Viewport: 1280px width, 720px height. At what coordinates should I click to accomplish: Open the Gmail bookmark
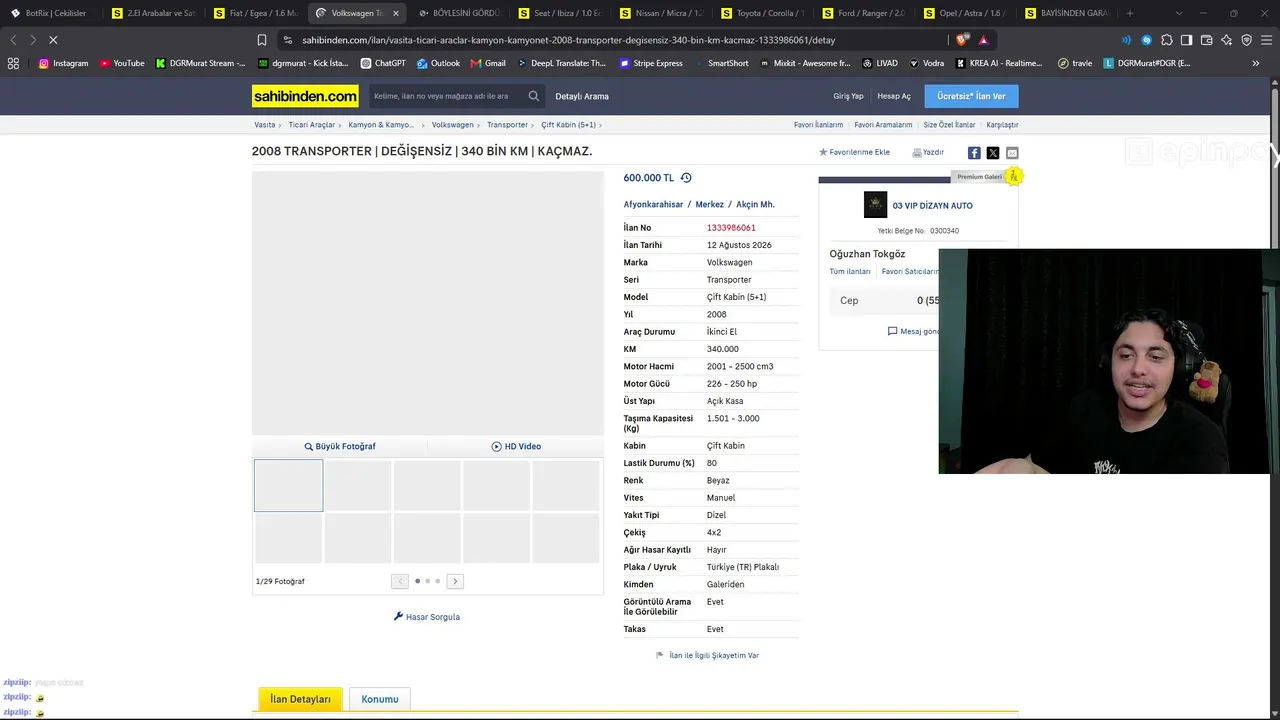click(488, 63)
